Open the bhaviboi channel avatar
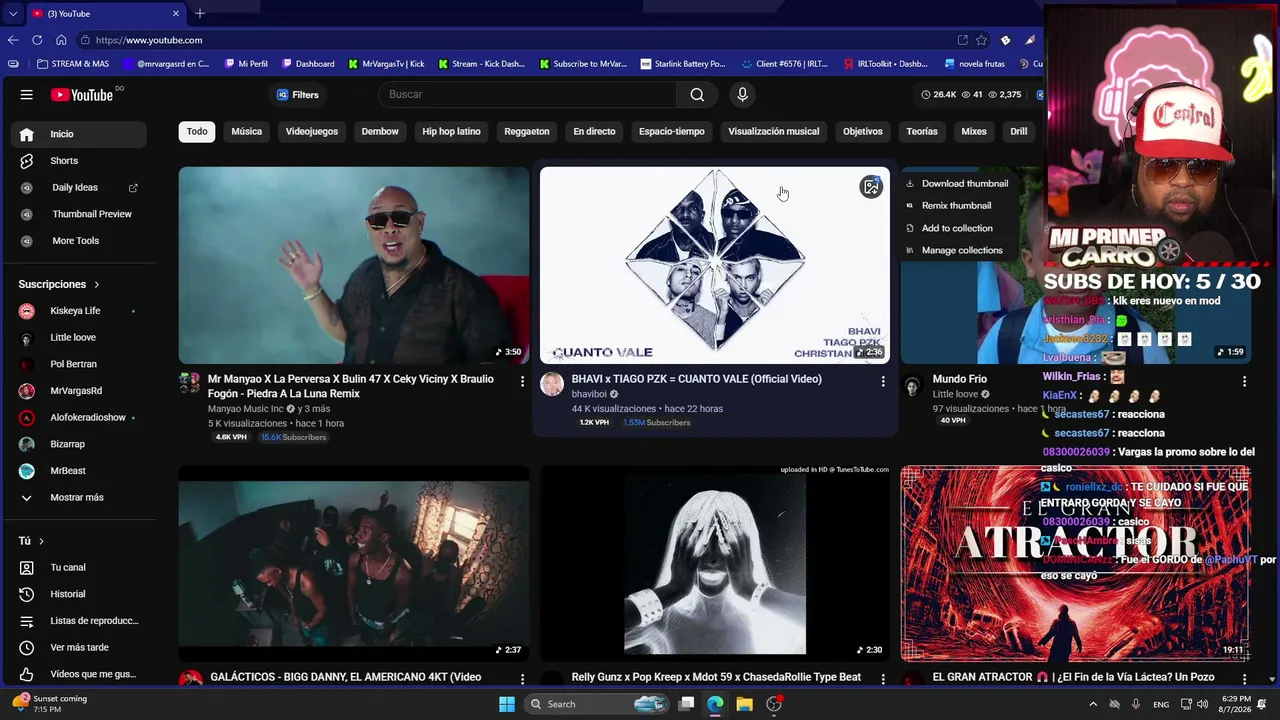The width and height of the screenshot is (1280, 720). [552, 385]
